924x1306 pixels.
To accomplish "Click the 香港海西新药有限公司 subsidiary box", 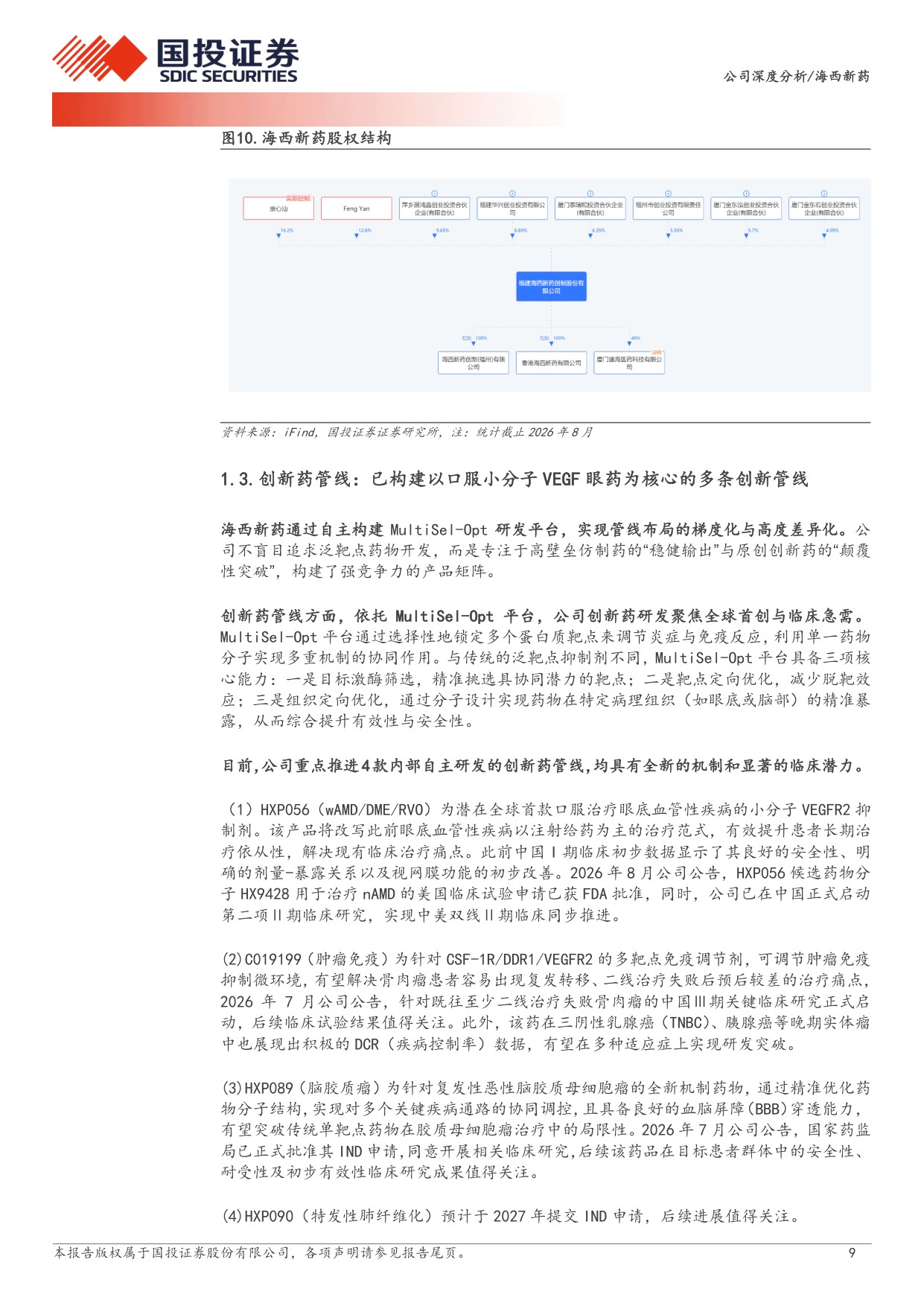I will (552, 363).
